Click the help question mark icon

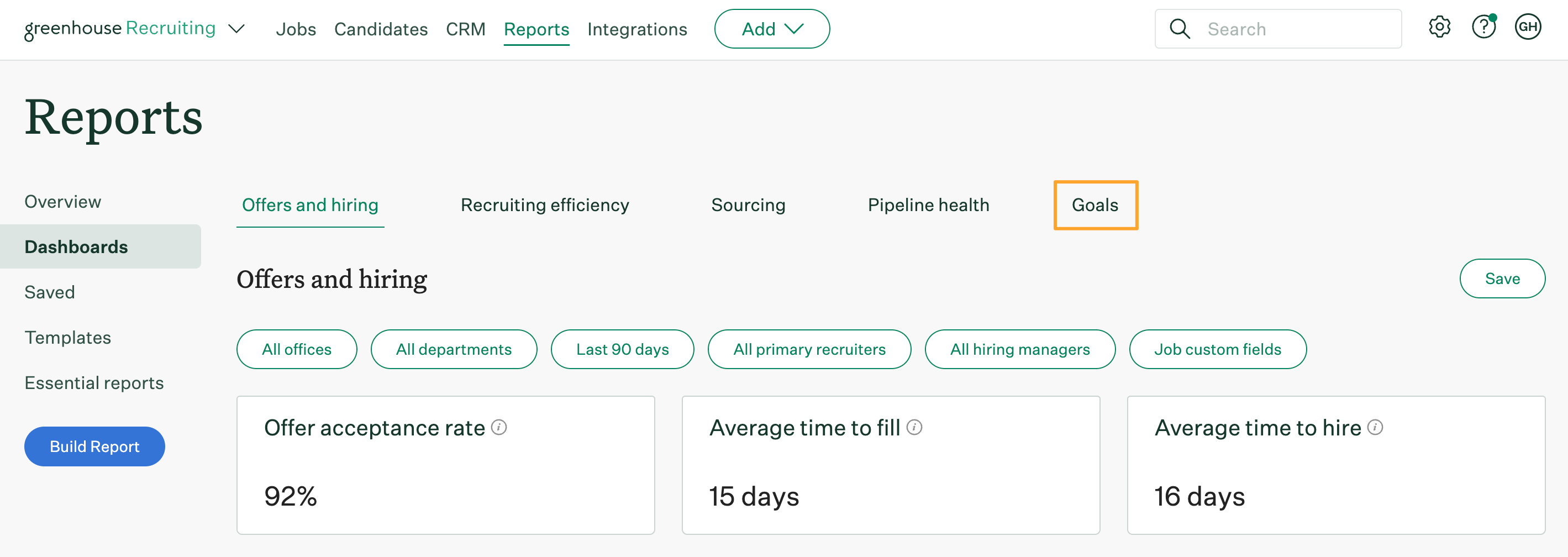[1483, 27]
